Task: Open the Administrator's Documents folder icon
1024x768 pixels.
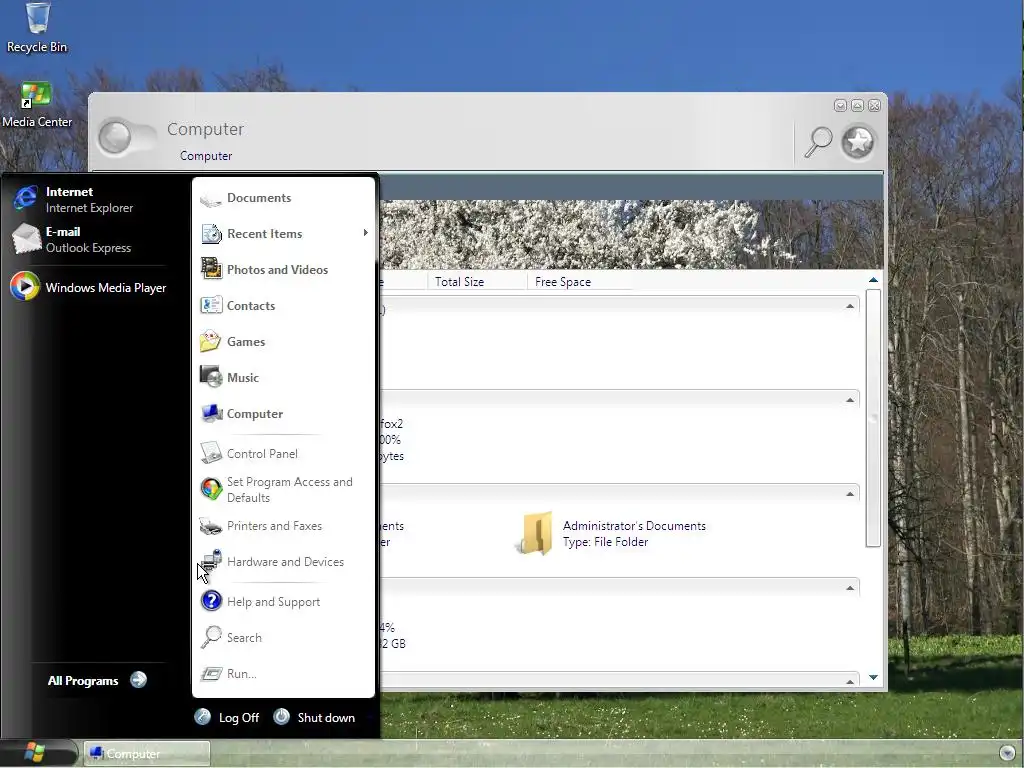Action: click(536, 534)
